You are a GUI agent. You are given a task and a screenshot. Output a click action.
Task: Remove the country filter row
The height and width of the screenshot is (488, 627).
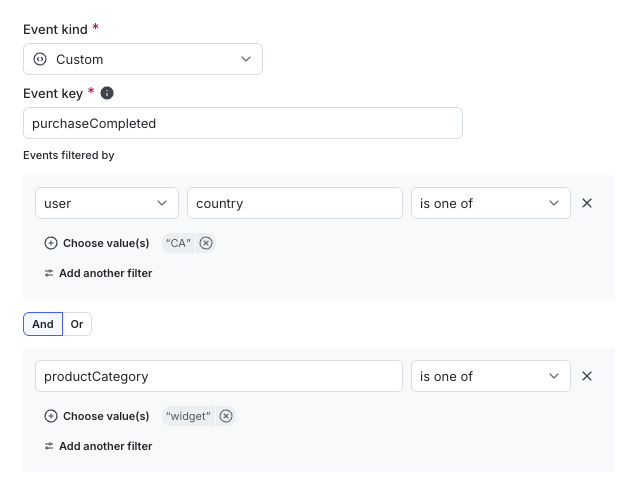(x=587, y=203)
